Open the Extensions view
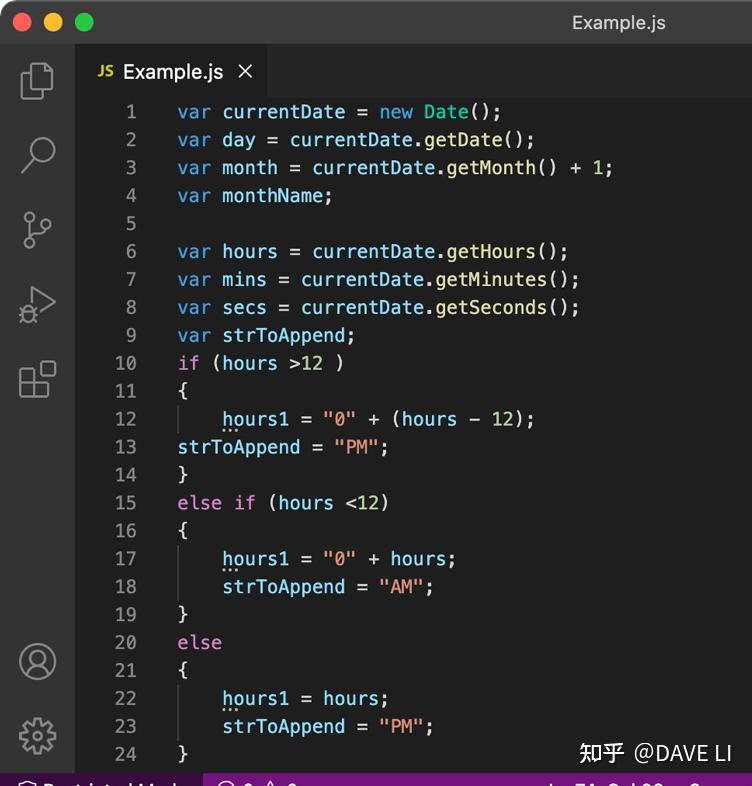Viewport: 752px width, 786px height. [37, 379]
